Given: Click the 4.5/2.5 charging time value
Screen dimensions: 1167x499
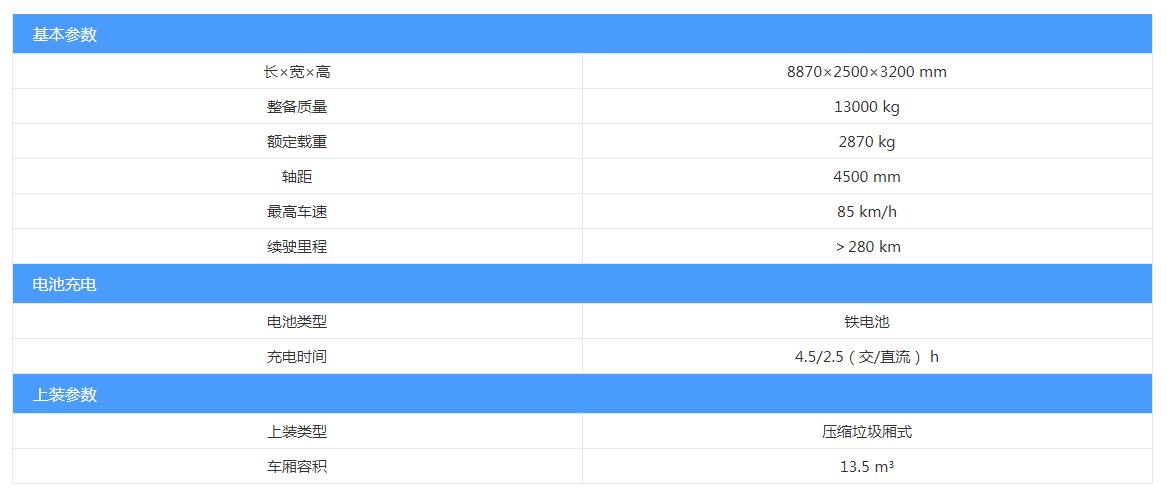Looking at the screenshot, I should (867, 357).
